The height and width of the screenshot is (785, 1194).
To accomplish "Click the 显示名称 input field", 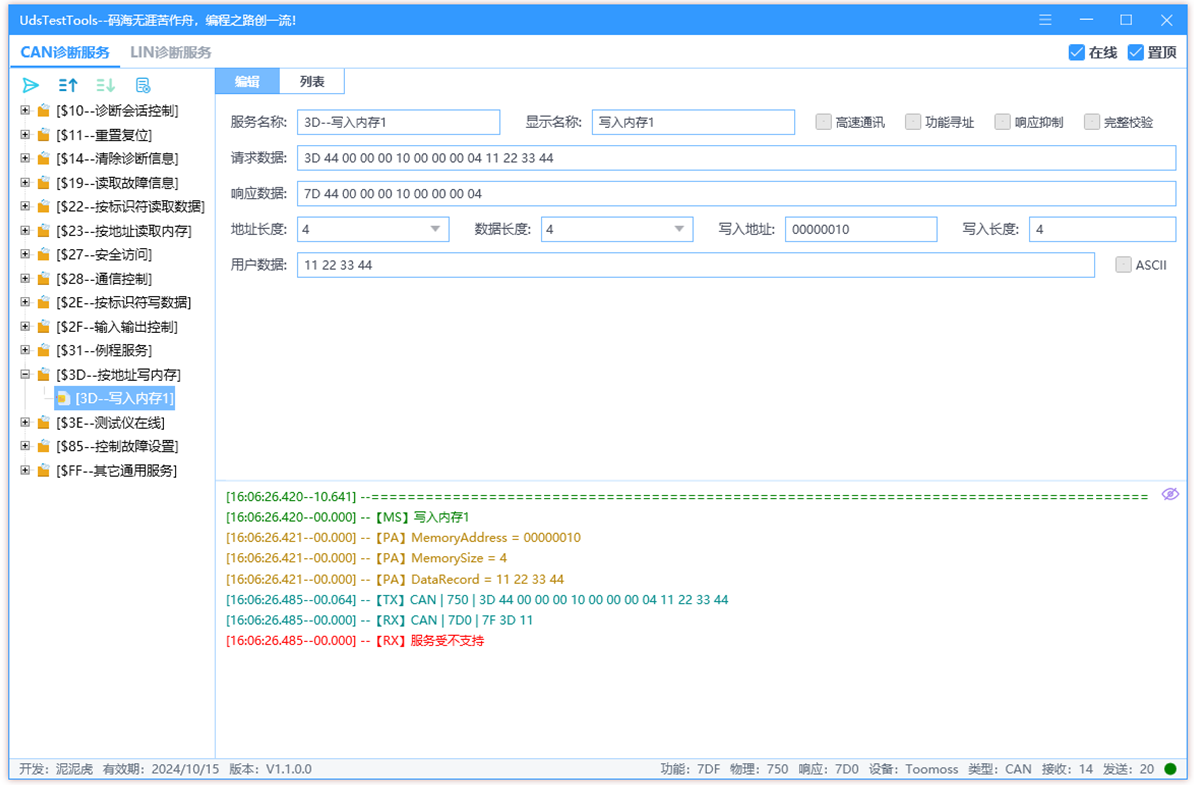I will pos(693,122).
